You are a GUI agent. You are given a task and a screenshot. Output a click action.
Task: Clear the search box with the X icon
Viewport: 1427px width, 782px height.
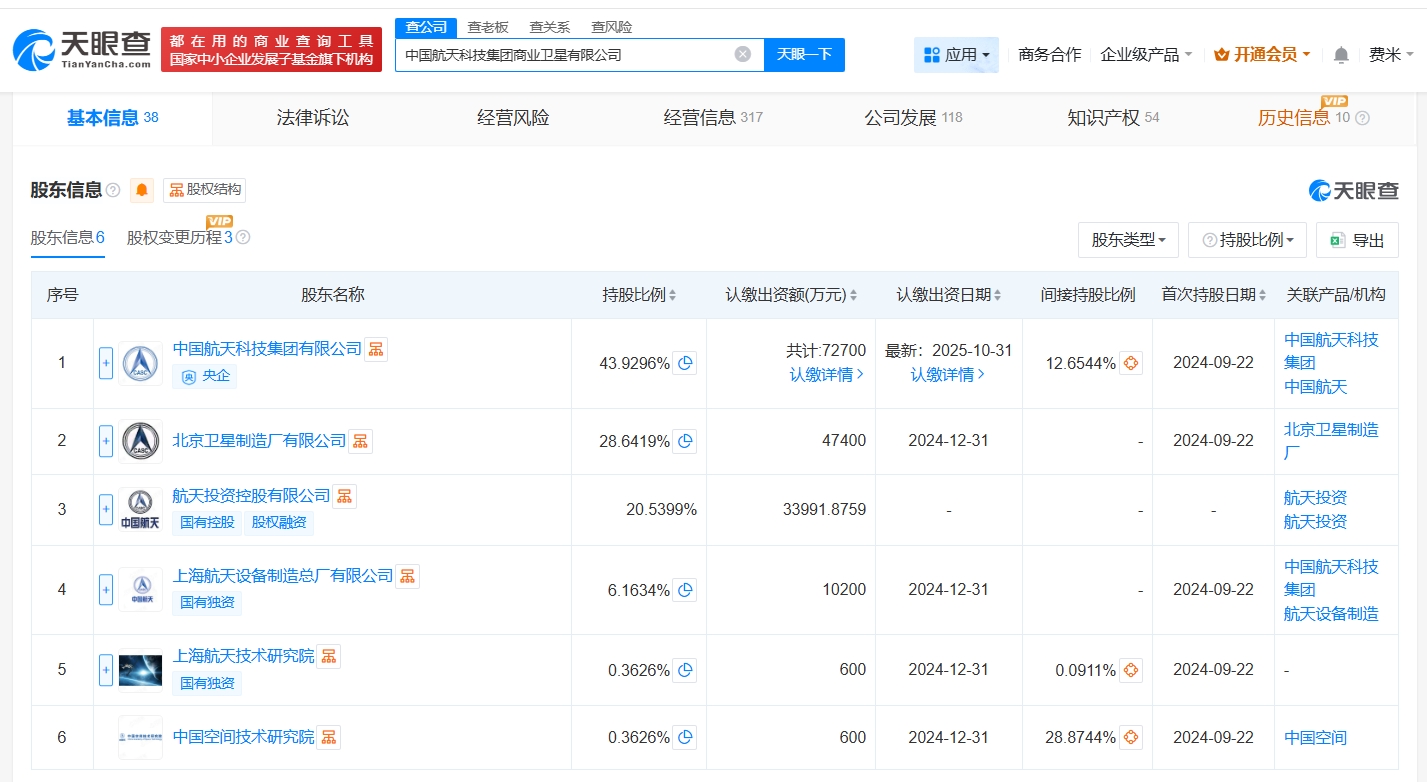742,54
